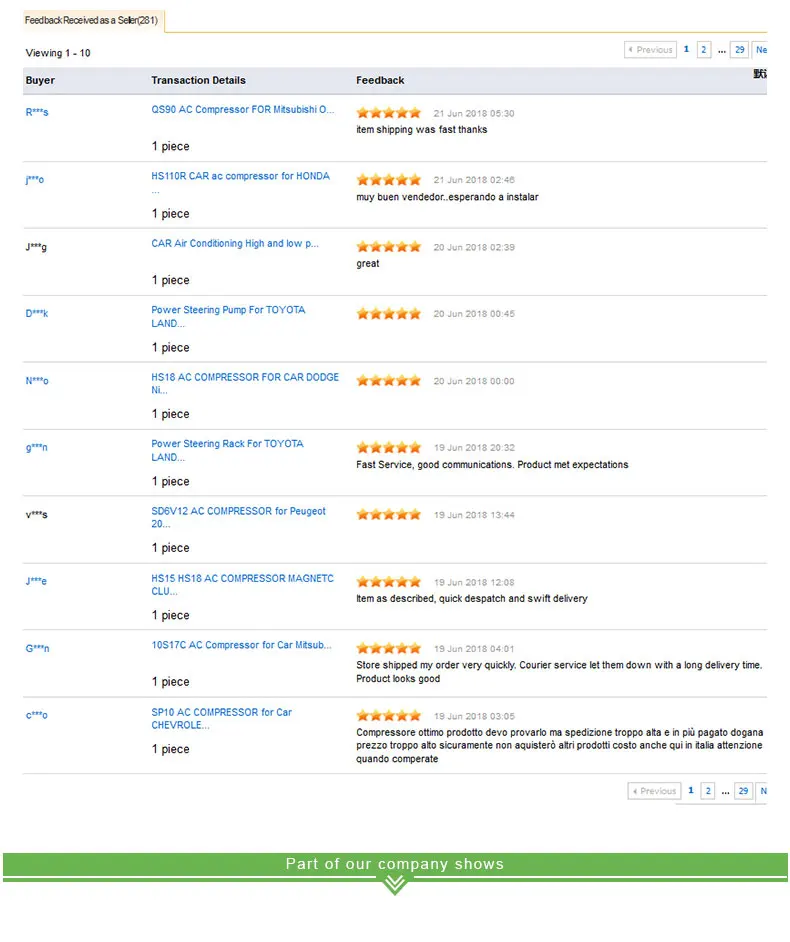Click the Transaction Details column header
The height and width of the screenshot is (942, 790).
point(198,81)
